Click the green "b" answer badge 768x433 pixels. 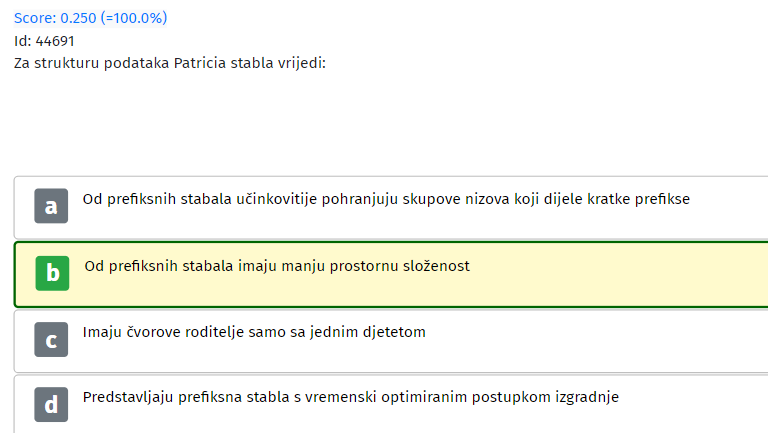point(52,273)
